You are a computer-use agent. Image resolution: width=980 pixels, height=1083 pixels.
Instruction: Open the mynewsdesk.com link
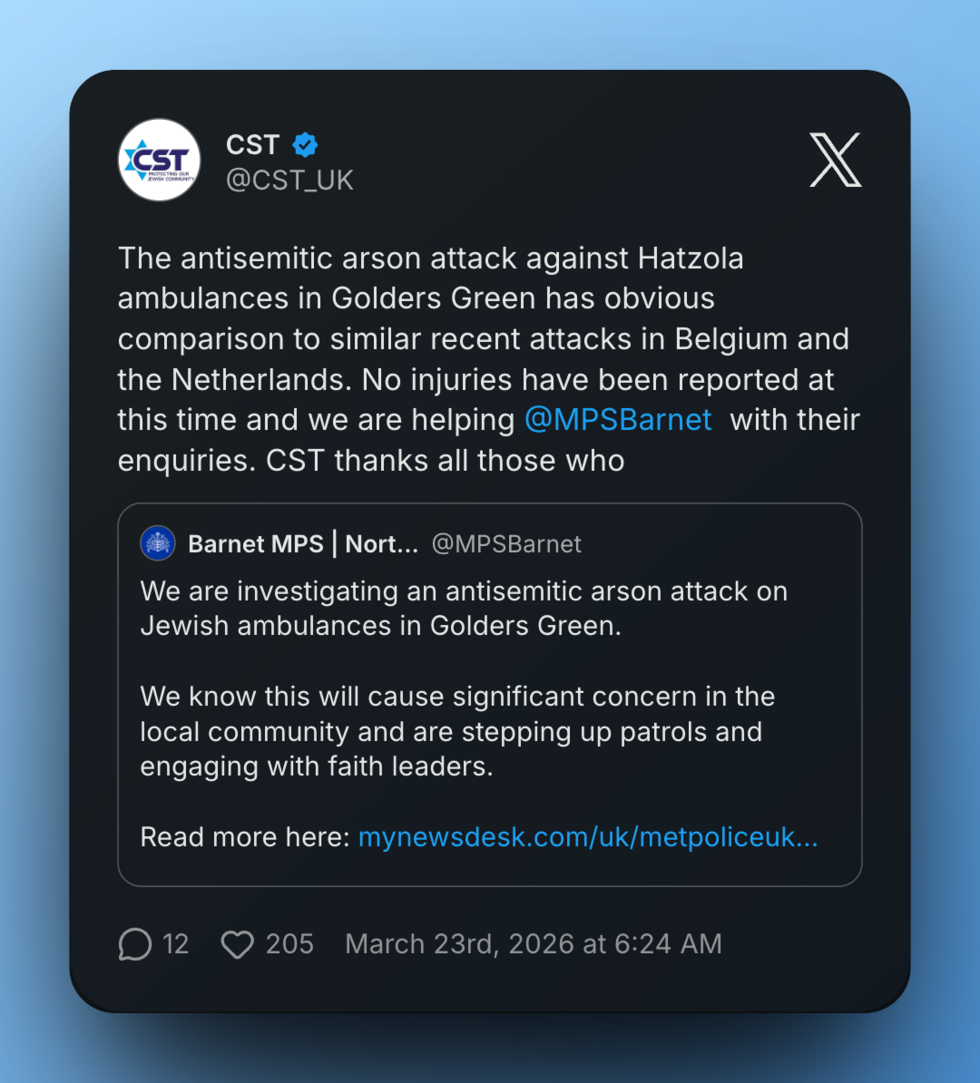588,836
